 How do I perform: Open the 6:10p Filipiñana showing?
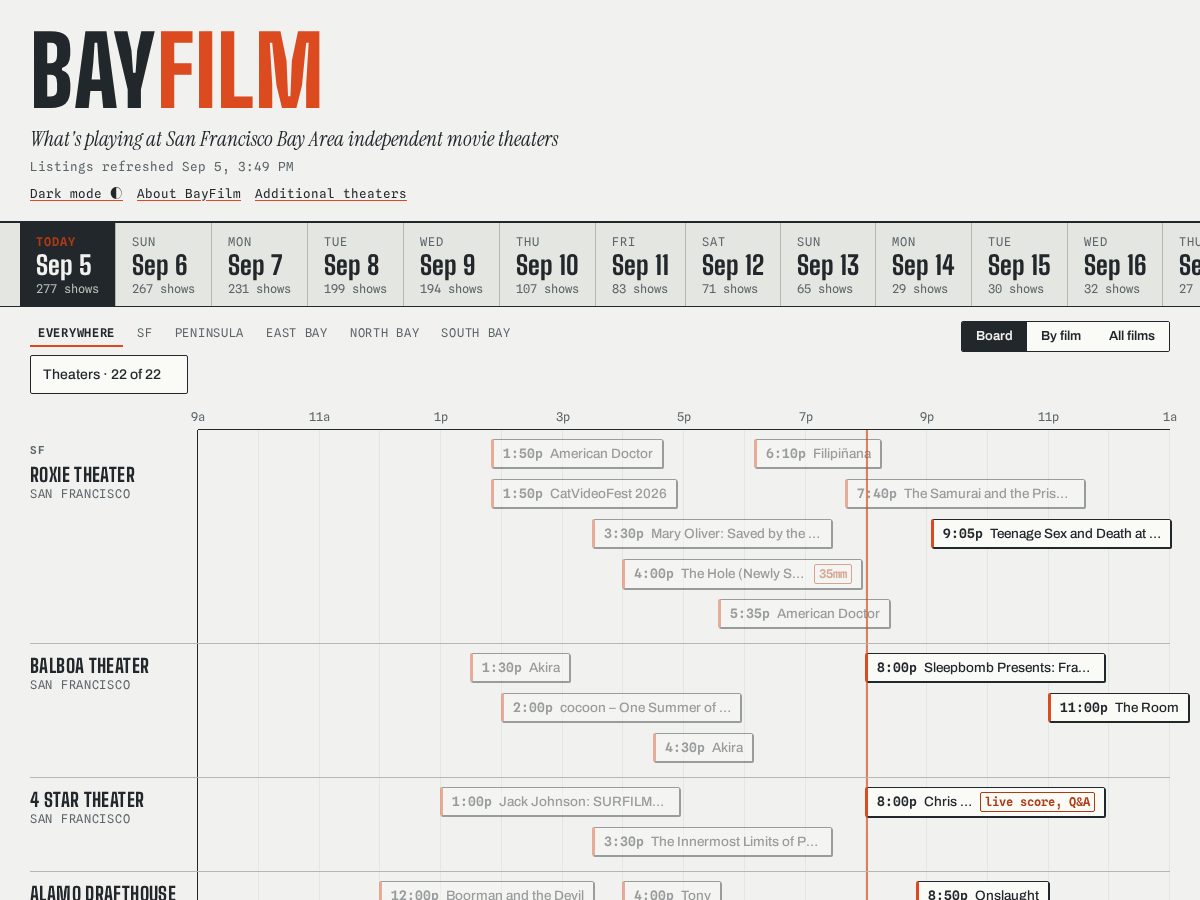(x=818, y=454)
